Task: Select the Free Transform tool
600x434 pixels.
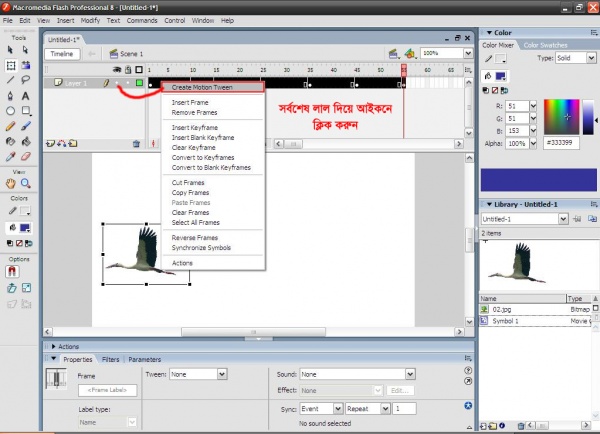Action: coord(11,65)
